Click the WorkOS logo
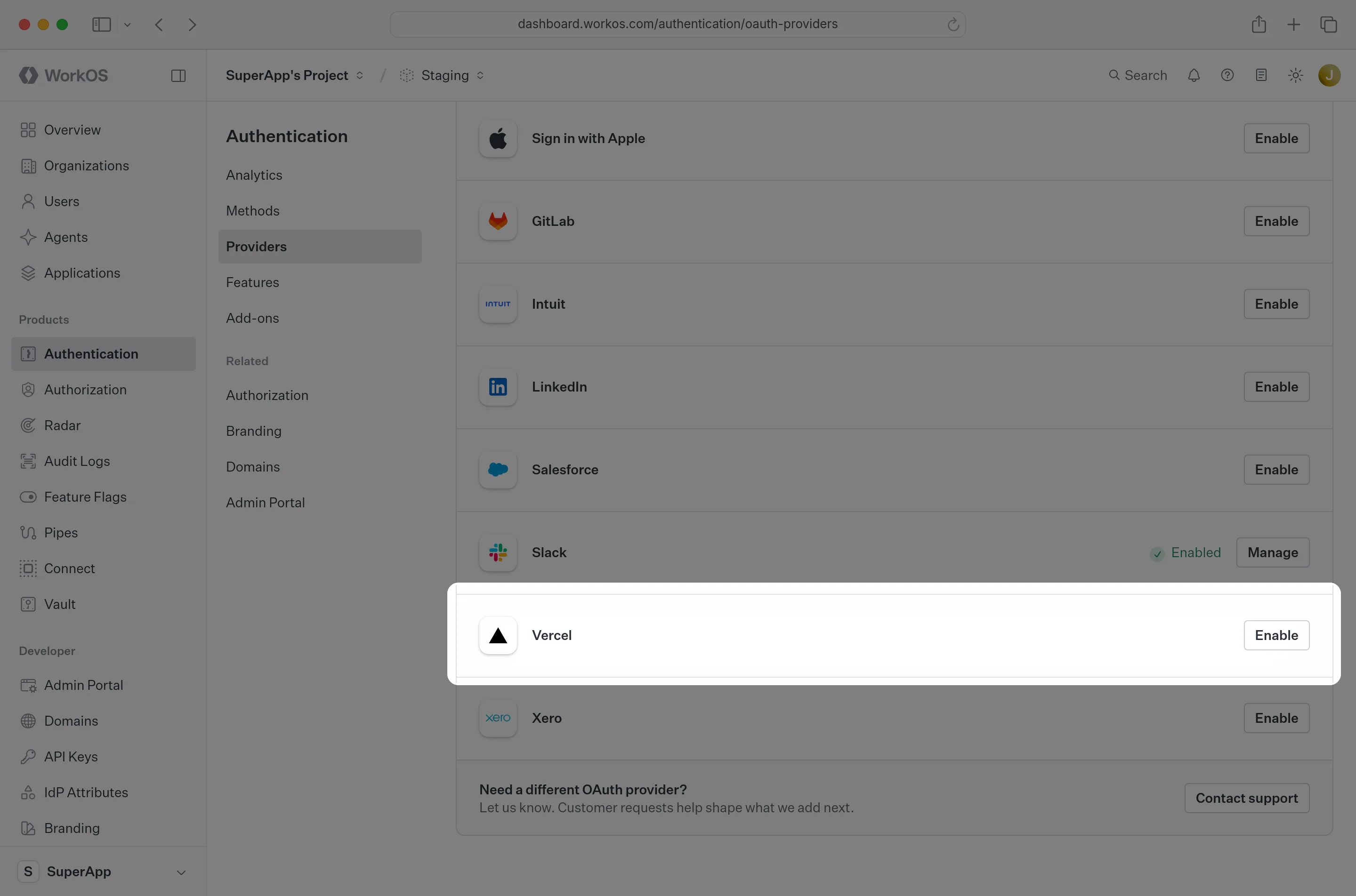 (x=64, y=75)
